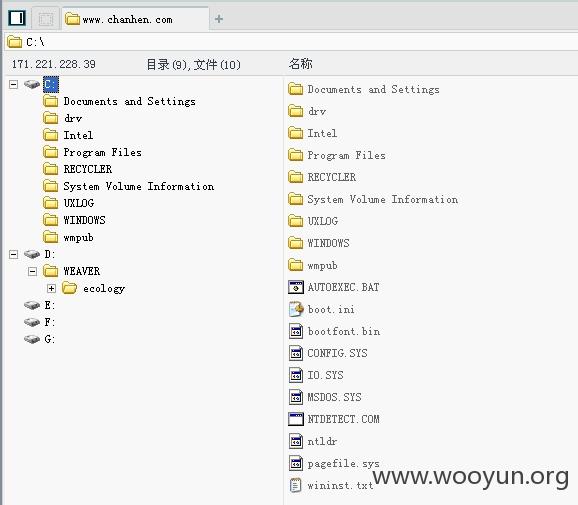
Task: Click the 目录(9),文件(10) count label
Action: 194,65
